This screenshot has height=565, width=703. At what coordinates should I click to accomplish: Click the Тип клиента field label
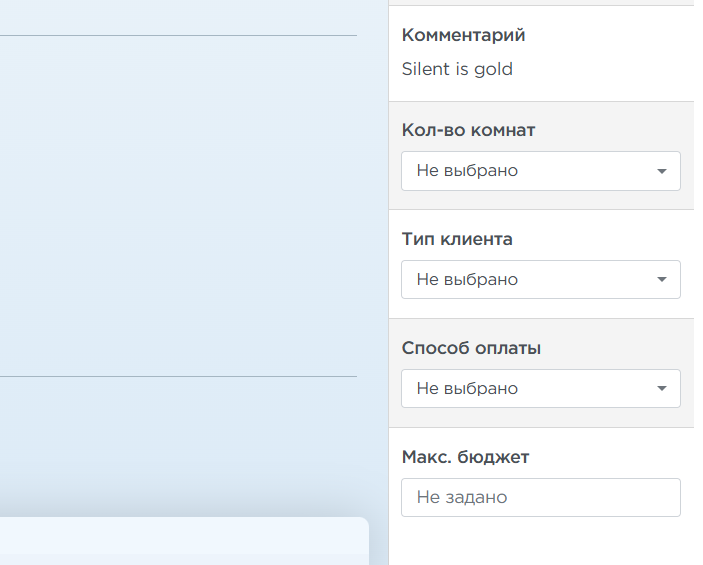457,239
